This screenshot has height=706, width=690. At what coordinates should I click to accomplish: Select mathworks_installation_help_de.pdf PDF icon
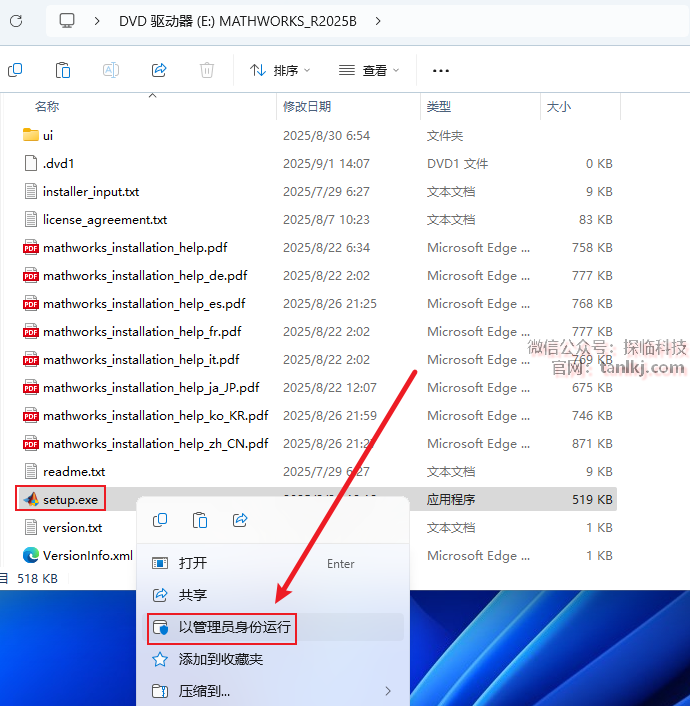[x=31, y=276]
